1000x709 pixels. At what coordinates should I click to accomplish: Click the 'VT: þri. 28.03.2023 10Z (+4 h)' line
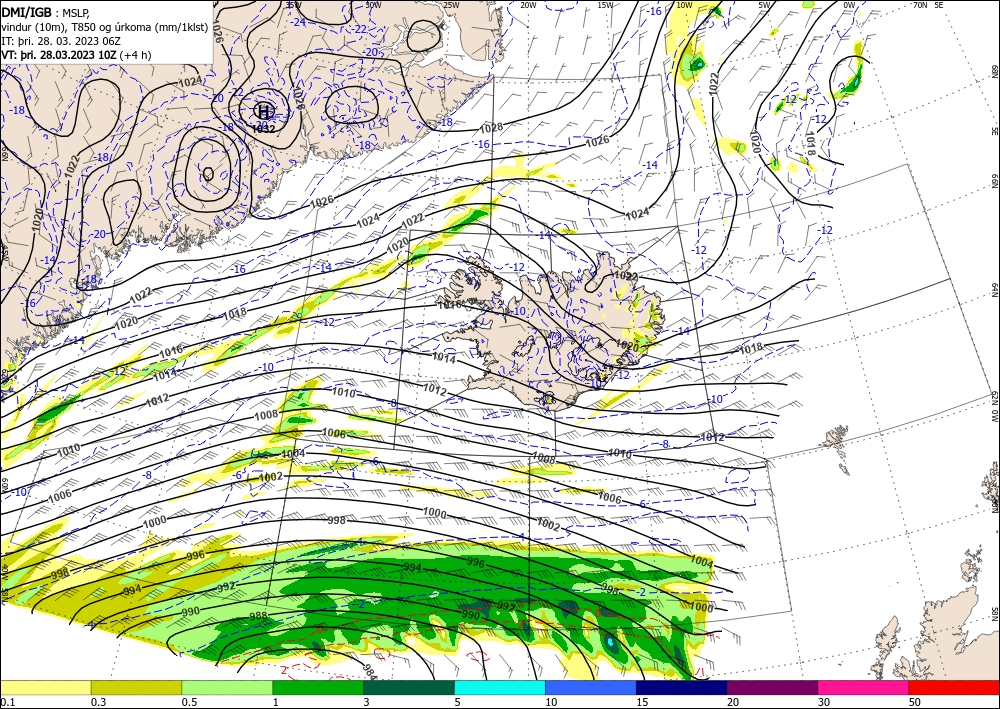77,54
